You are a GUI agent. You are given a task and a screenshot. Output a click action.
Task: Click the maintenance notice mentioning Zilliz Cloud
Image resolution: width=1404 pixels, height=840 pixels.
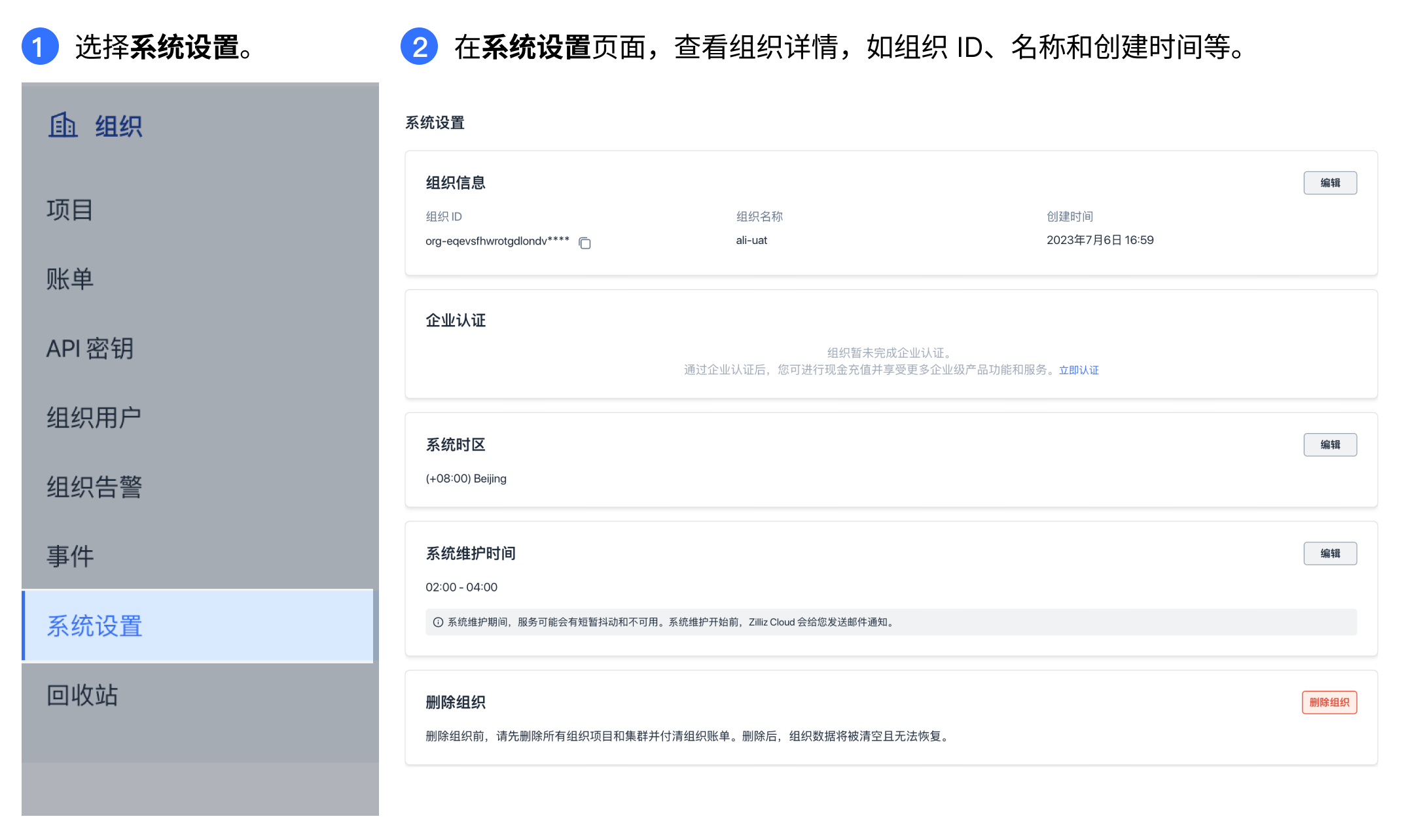click(x=891, y=622)
